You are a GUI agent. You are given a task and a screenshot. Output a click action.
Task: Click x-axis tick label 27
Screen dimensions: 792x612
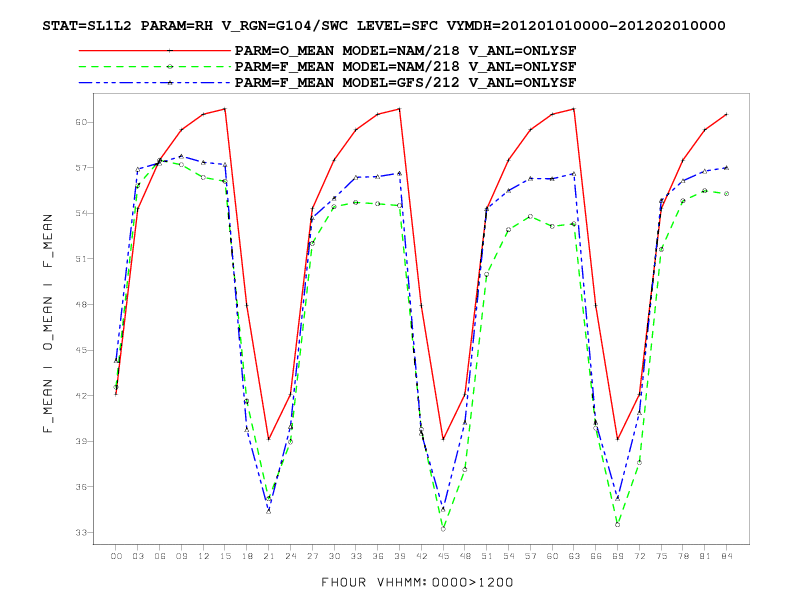312,556
